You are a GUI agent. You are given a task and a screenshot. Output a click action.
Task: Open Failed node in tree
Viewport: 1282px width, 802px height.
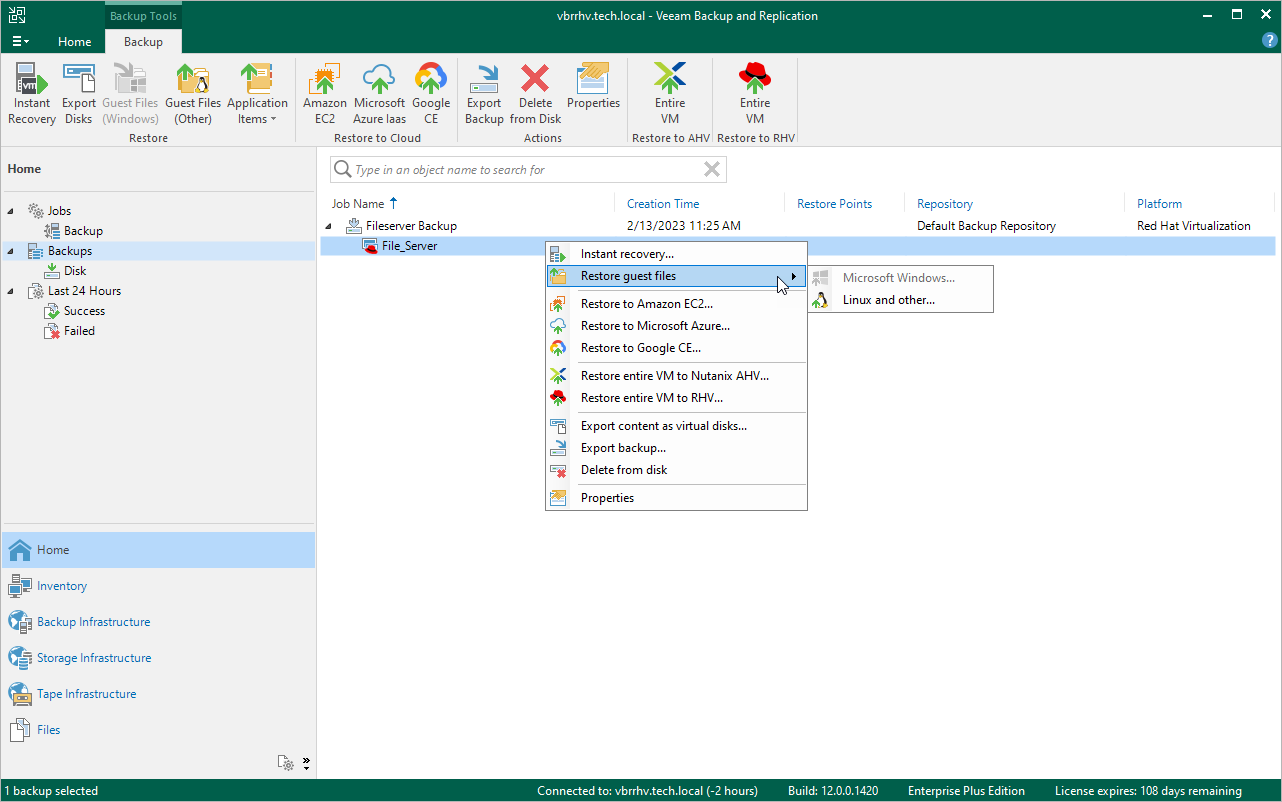click(x=70, y=331)
